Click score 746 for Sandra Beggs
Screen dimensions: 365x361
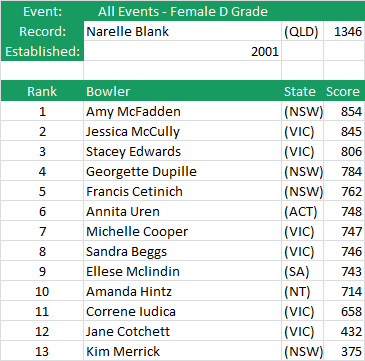pos(344,251)
